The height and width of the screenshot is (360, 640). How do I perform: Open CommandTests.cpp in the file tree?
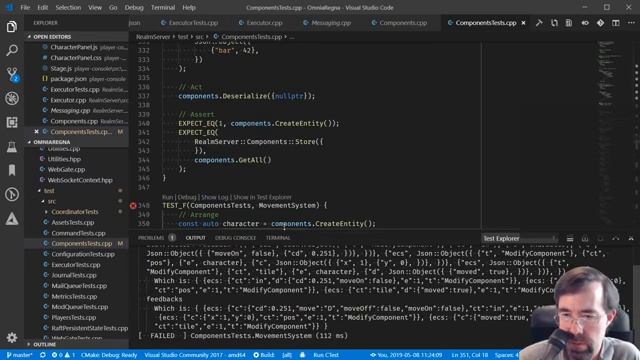[78, 233]
